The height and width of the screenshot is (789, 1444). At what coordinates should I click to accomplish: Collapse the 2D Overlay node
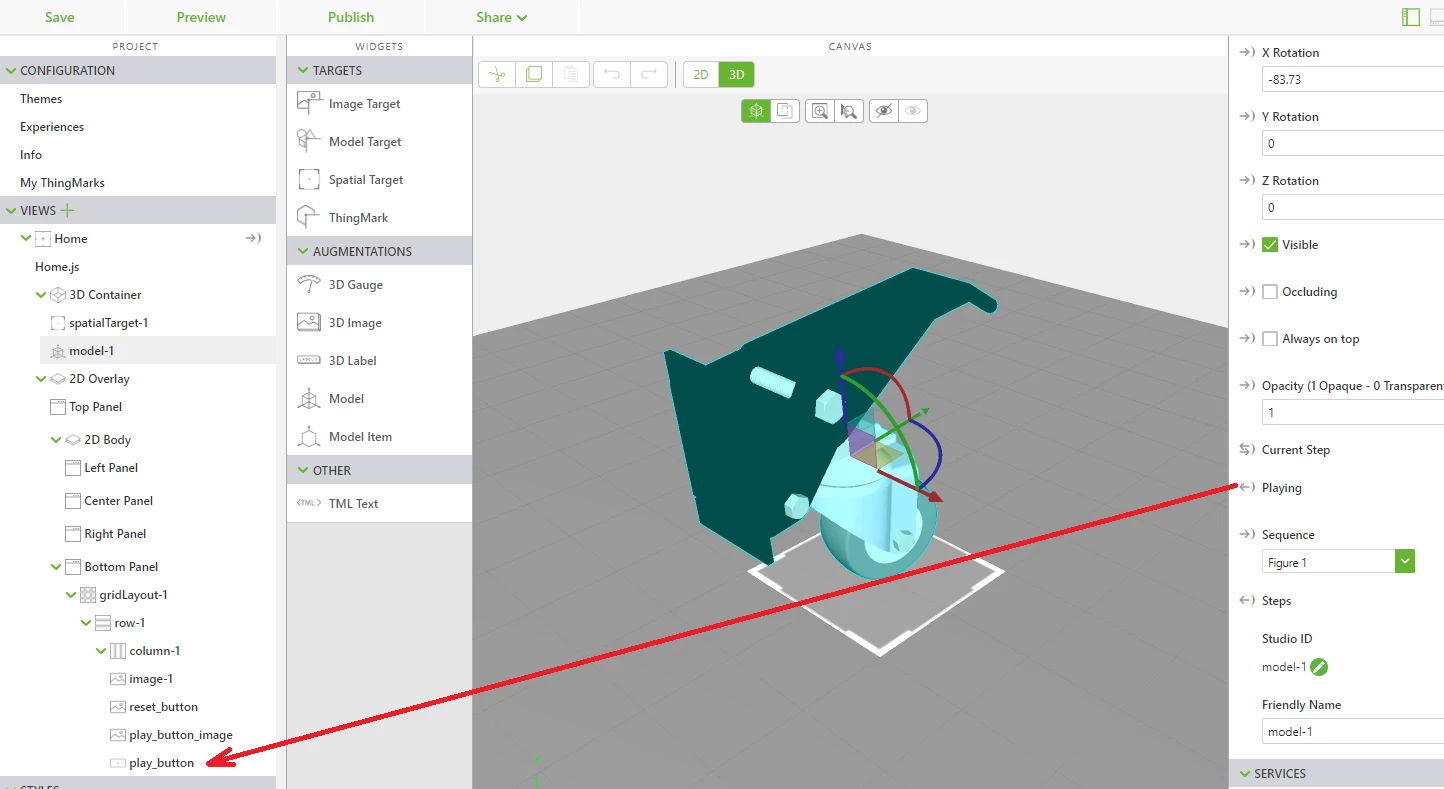pyautogui.click(x=41, y=378)
